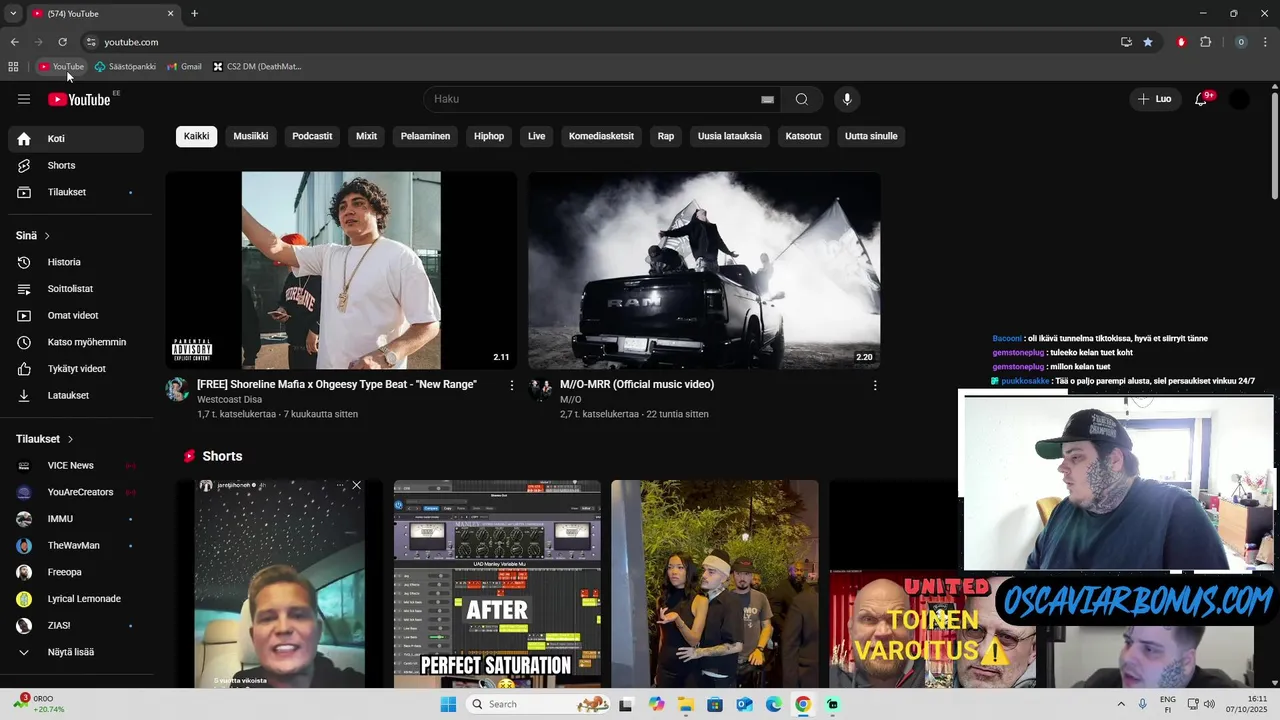Select the Live filter chip
The width and height of the screenshot is (1280, 720).
click(537, 136)
